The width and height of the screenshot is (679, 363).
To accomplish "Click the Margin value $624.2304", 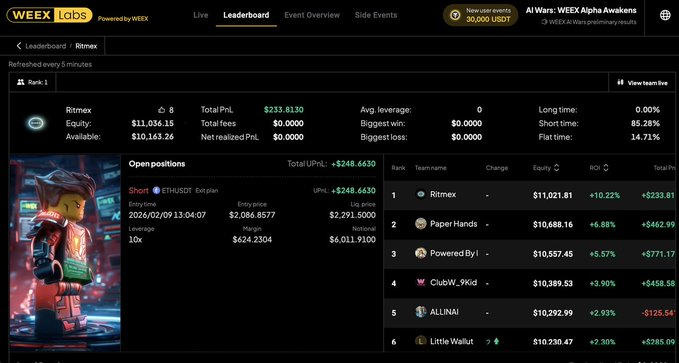I will pos(252,240).
